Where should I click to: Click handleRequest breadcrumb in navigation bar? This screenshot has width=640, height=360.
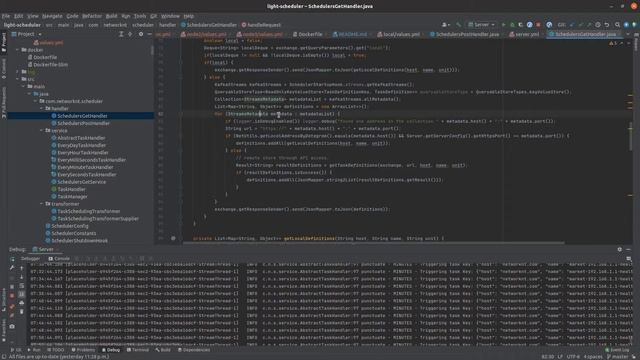click(261, 25)
